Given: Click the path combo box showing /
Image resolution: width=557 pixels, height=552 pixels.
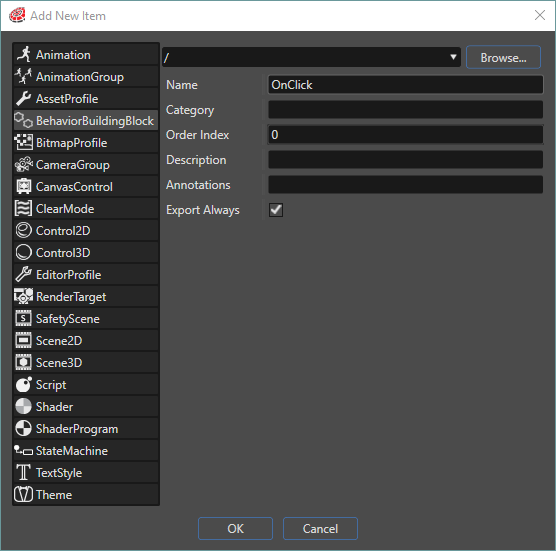Looking at the screenshot, I should pyautogui.click(x=312, y=57).
